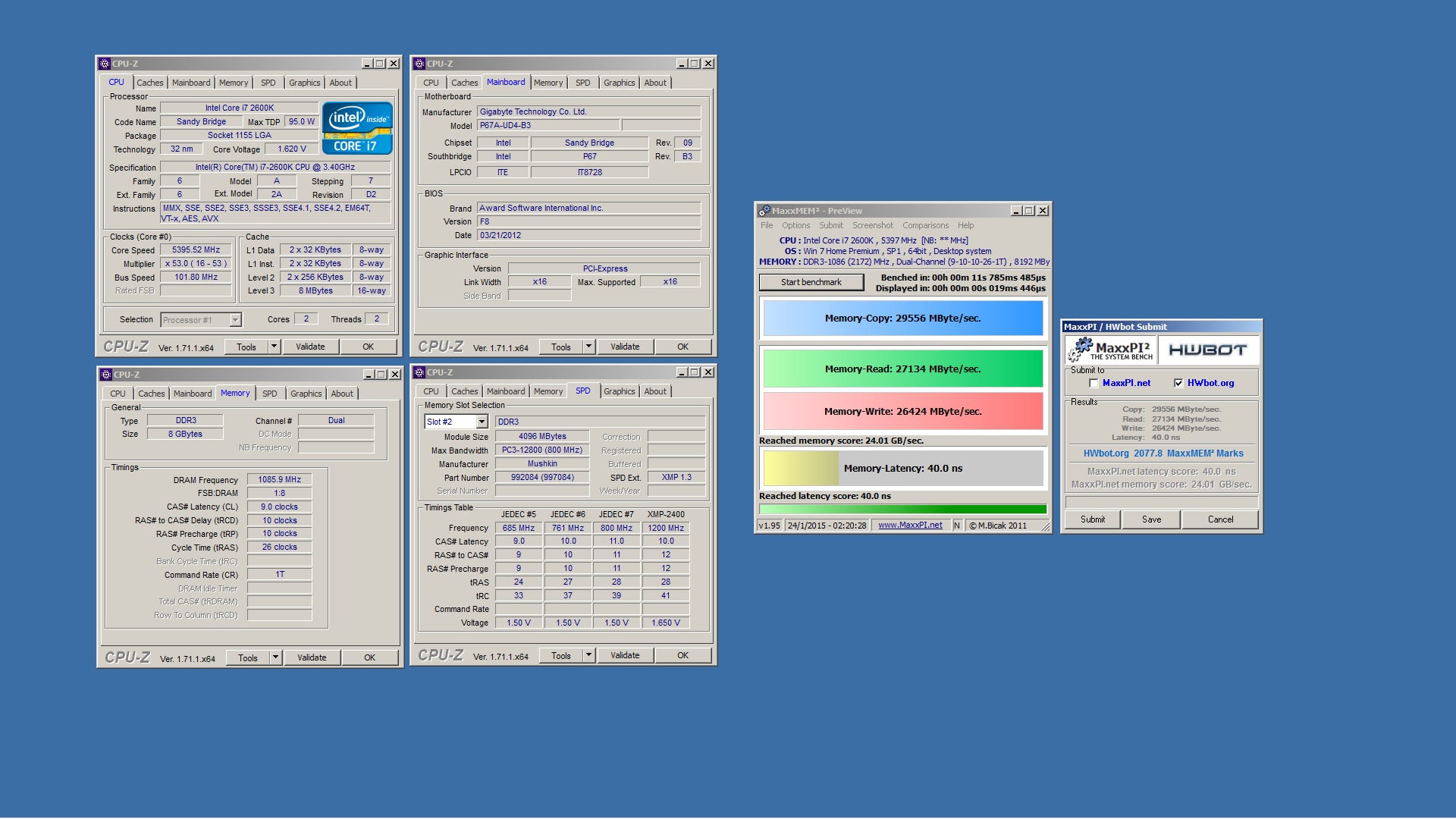The image size is (1456, 819).
Task: Click the CPU-Z title icon in the Mainboard window
Action: [x=419, y=64]
